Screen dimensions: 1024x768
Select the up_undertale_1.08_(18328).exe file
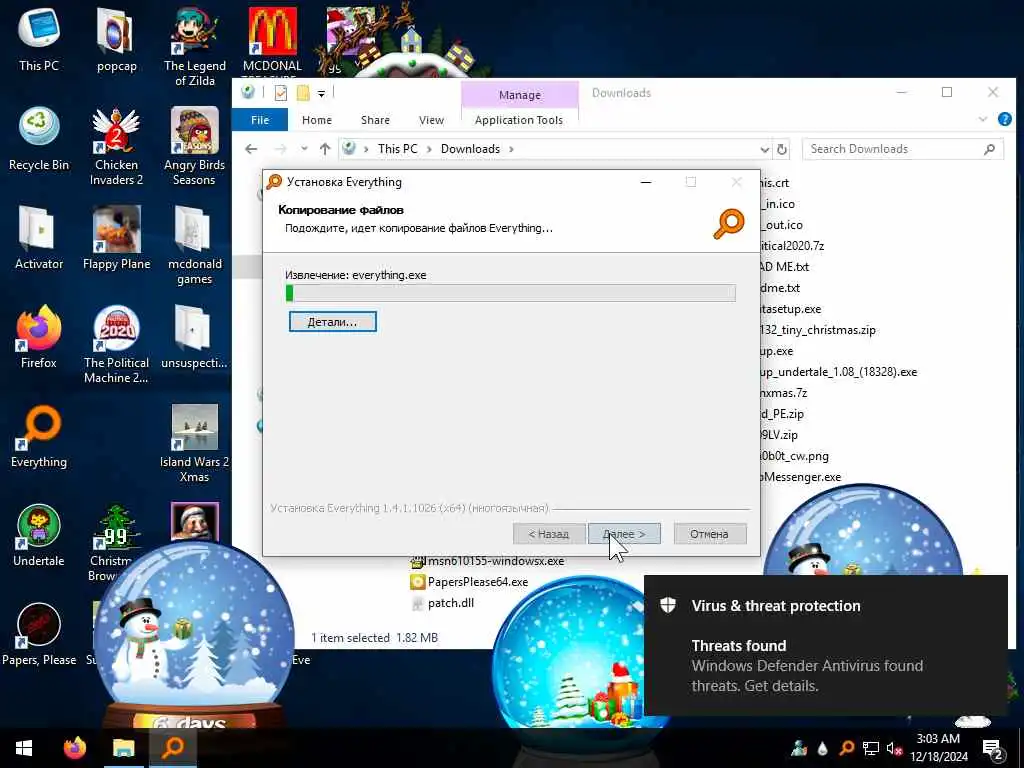point(839,372)
